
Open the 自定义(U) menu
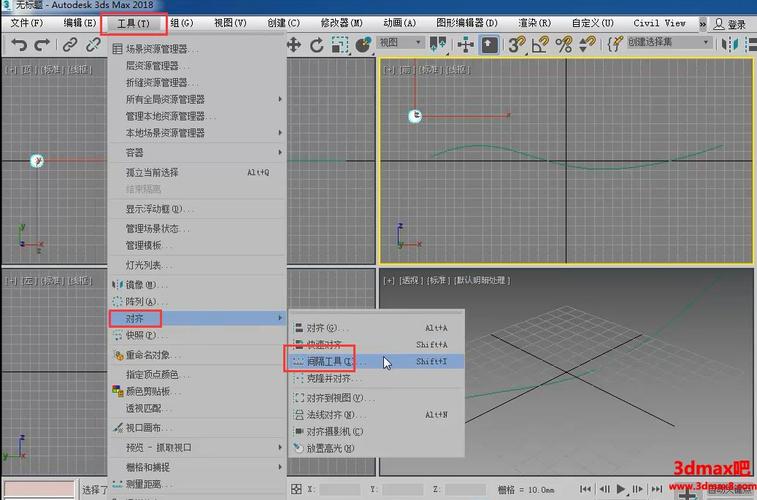(x=592, y=23)
